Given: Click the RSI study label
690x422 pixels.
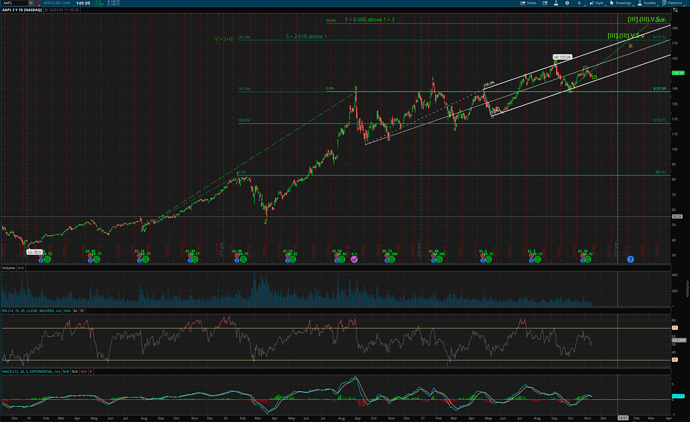Looking at the screenshot, I should click(x=32, y=311).
